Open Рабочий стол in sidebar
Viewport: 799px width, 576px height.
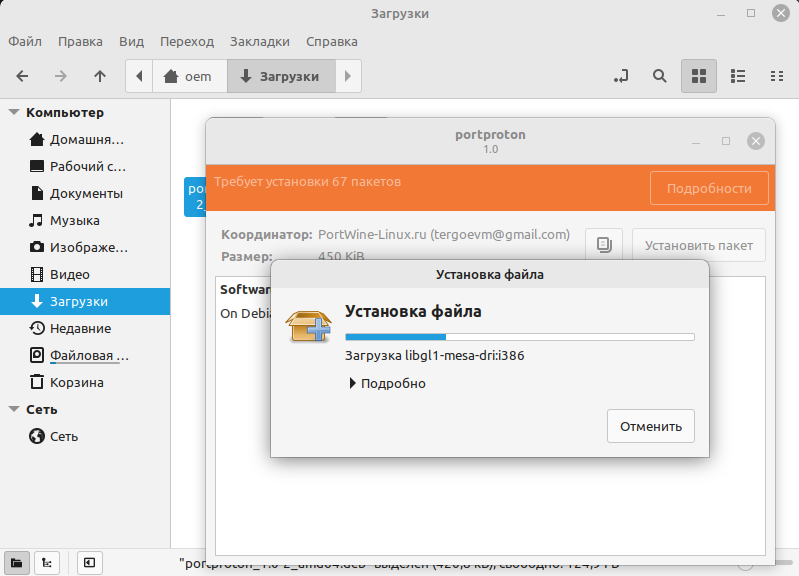[x=85, y=166]
